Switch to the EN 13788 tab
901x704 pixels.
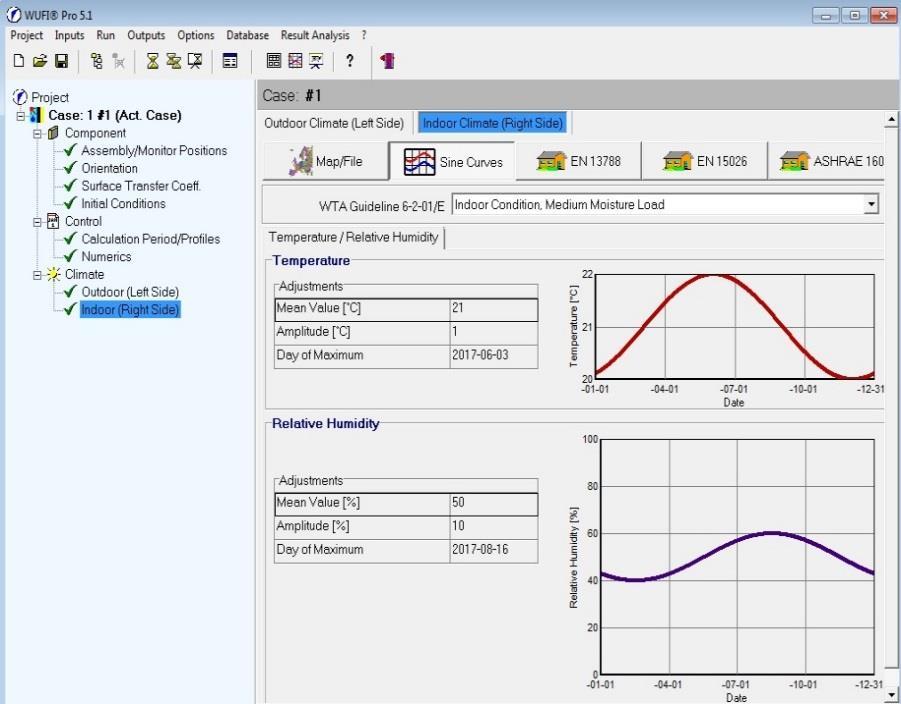point(579,161)
